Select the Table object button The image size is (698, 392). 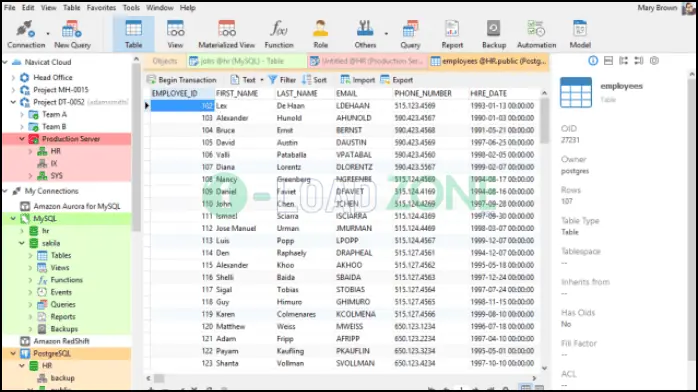(x=133, y=34)
